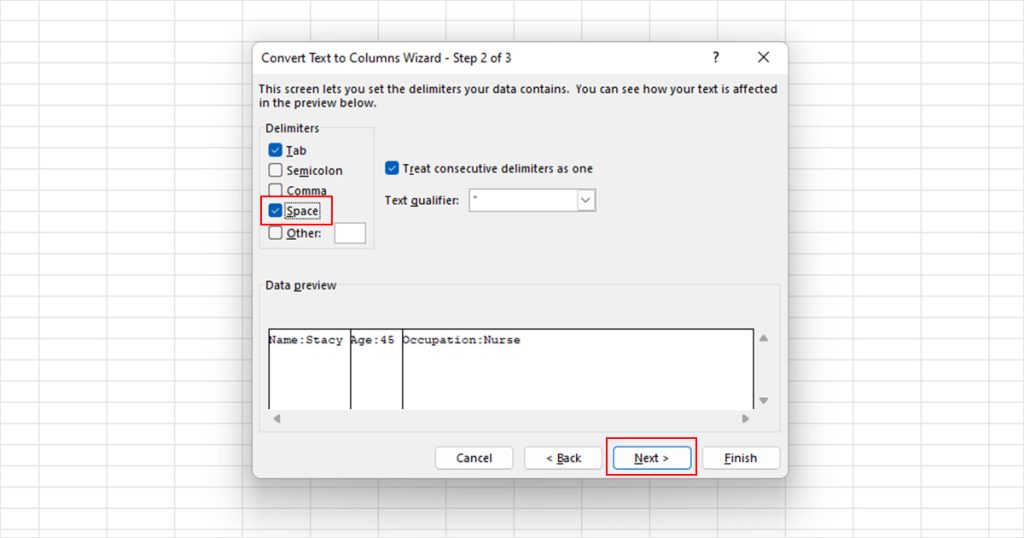Go Back to the previous step
Image resolution: width=1024 pixels, height=538 pixels.
(563, 458)
